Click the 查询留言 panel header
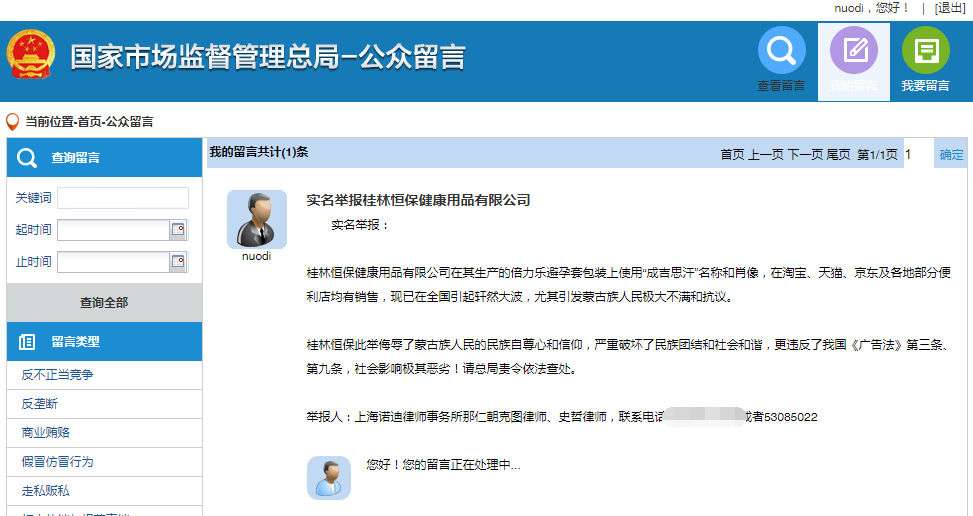This screenshot has width=973, height=516. point(104,158)
